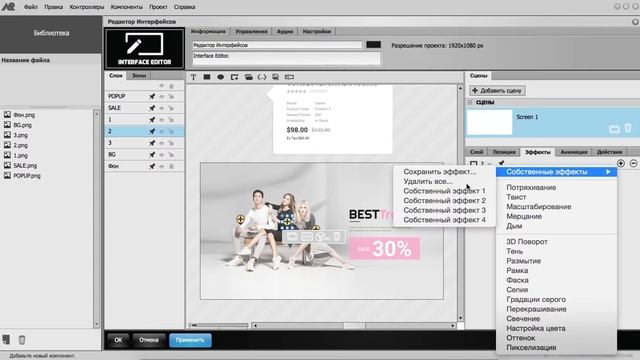Choose Удалить все... from submenu
The image size is (640, 360).
[x=427, y=181]
